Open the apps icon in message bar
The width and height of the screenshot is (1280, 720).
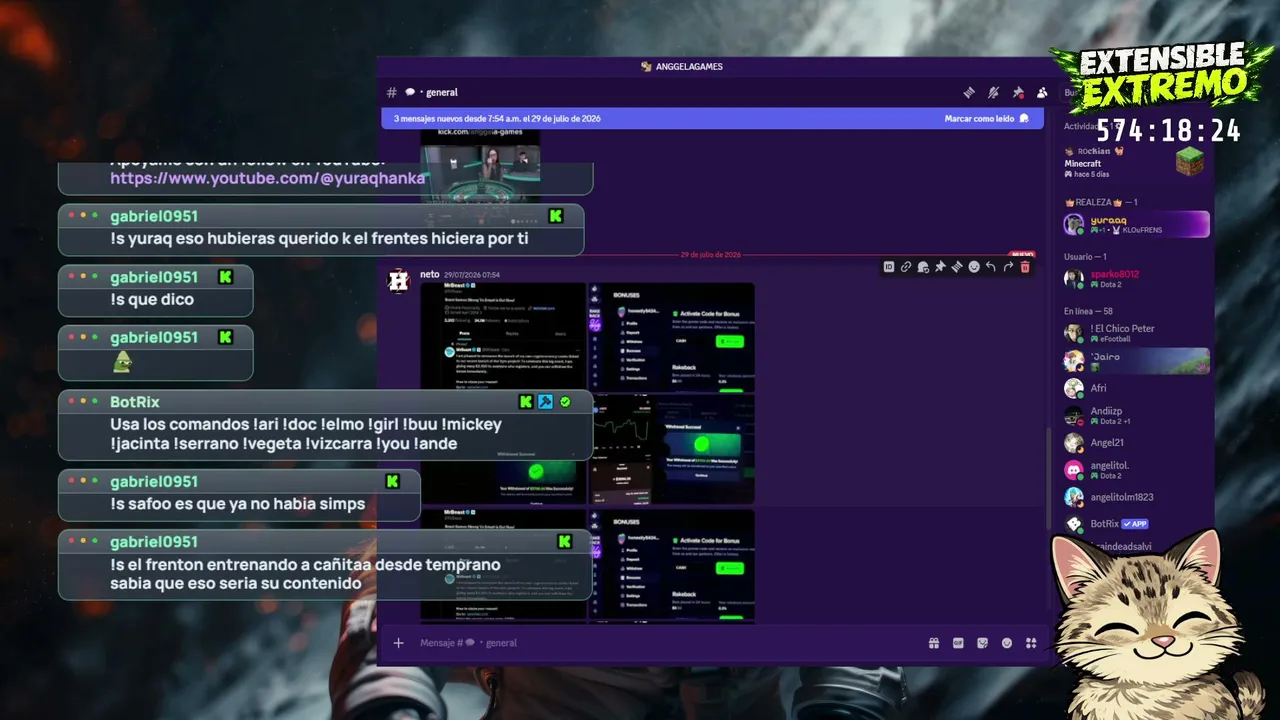(x=1031, y=643)
